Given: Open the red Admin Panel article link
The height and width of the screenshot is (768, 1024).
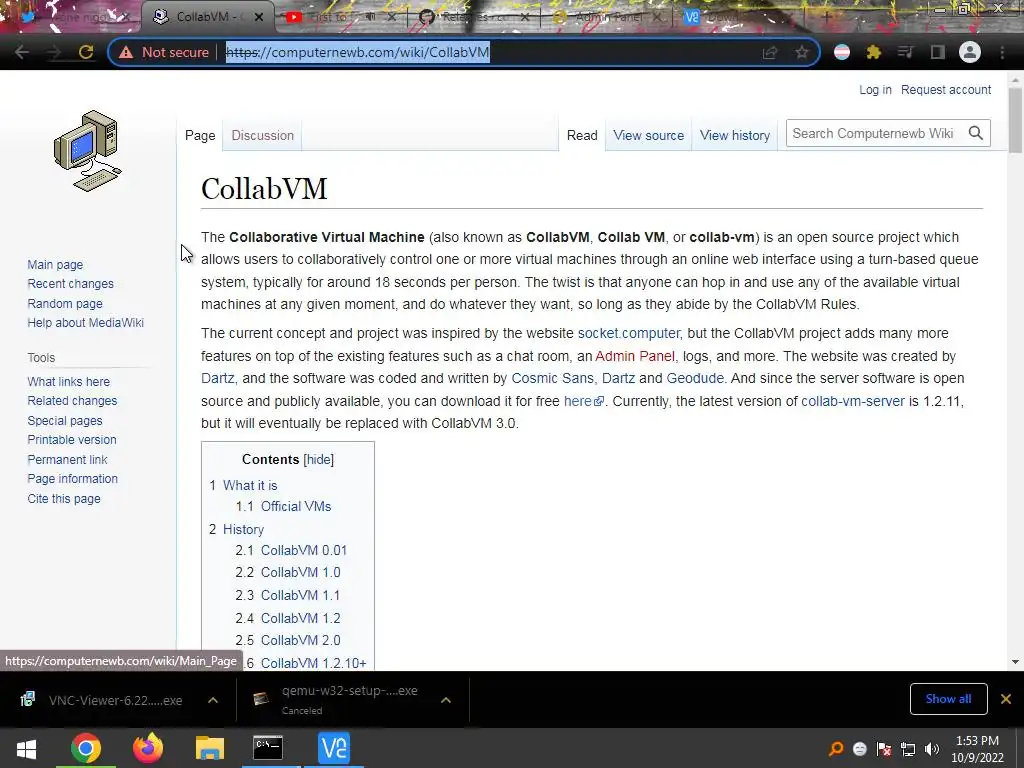Looking at the screenshot, I should 635,356.
